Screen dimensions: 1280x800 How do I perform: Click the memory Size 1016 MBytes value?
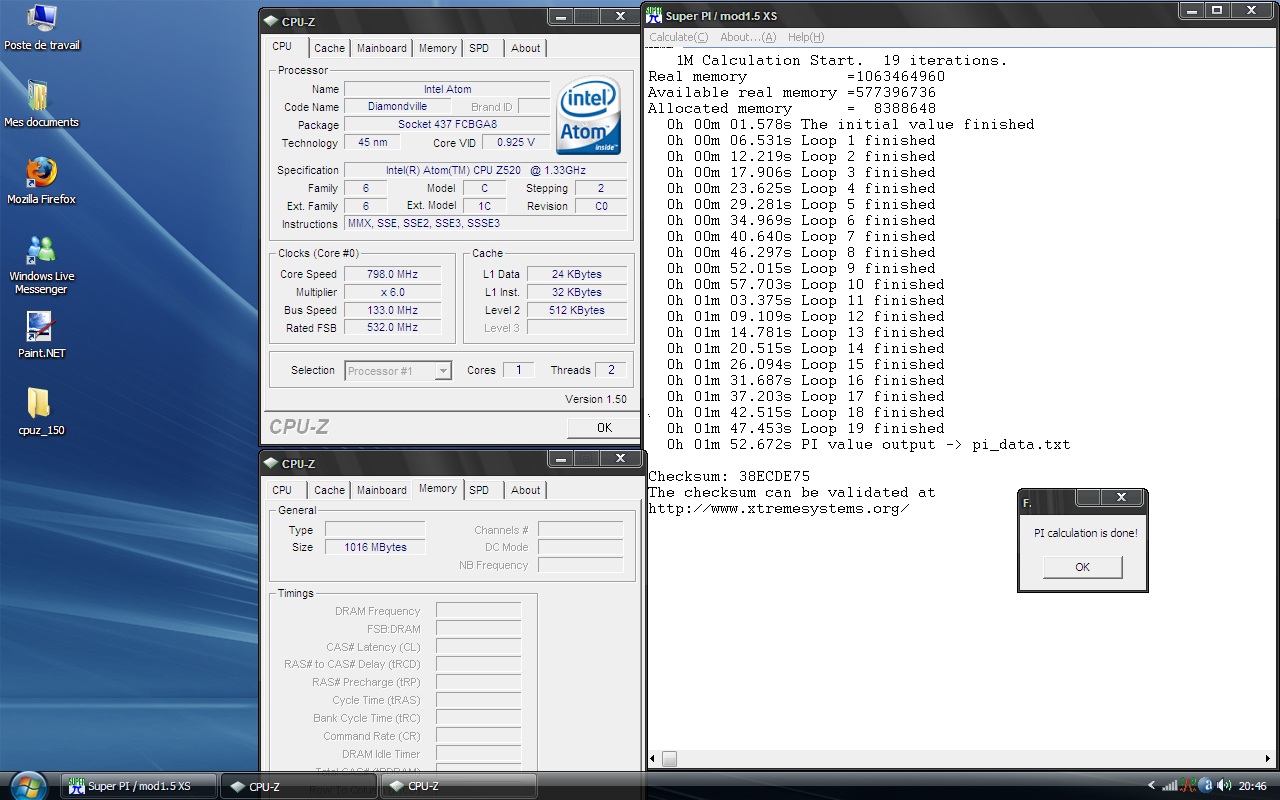(375, 547)
